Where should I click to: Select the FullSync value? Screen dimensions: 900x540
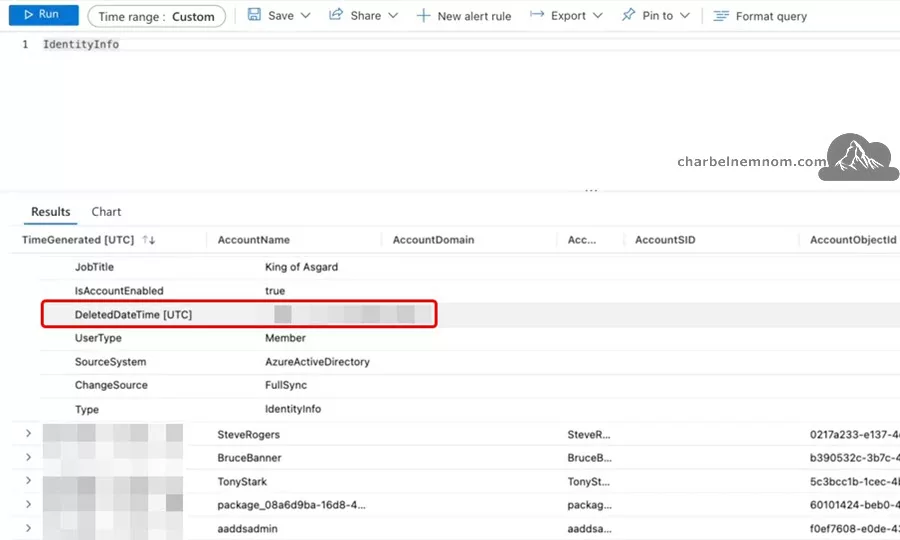coord(286,385)
